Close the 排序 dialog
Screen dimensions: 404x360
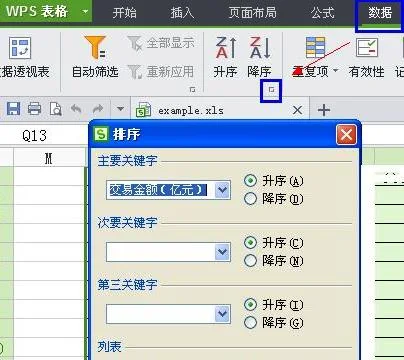tap(346, 135)
